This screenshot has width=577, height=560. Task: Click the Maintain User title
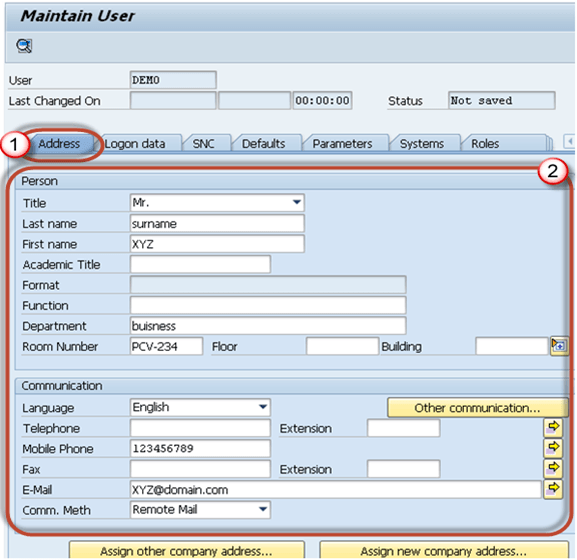[78, 16]
